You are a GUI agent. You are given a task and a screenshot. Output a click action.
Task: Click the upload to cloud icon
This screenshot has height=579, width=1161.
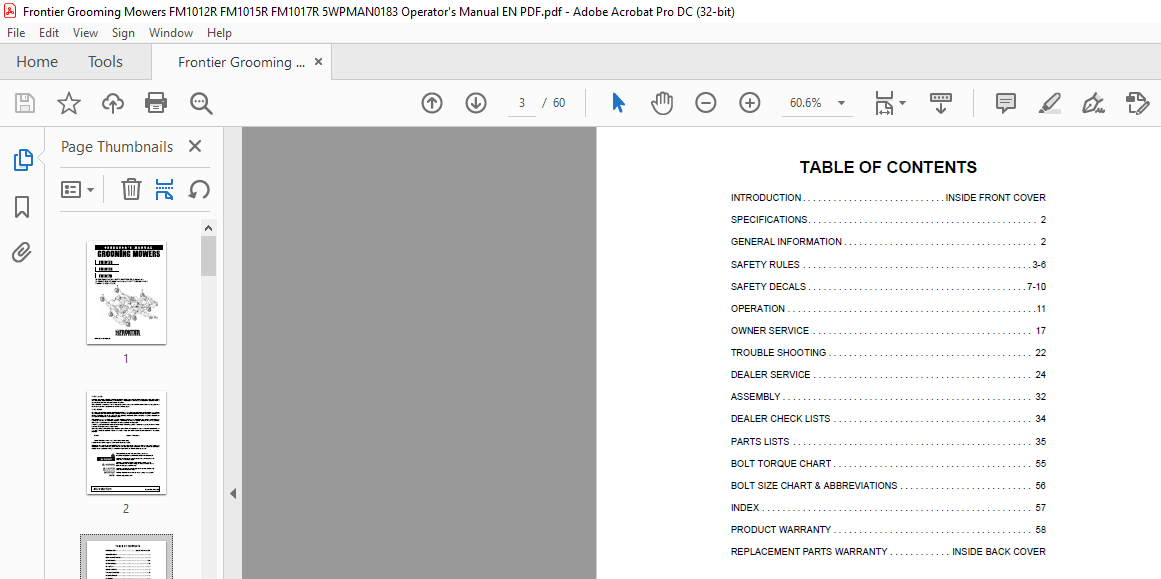tap(113, 103)
